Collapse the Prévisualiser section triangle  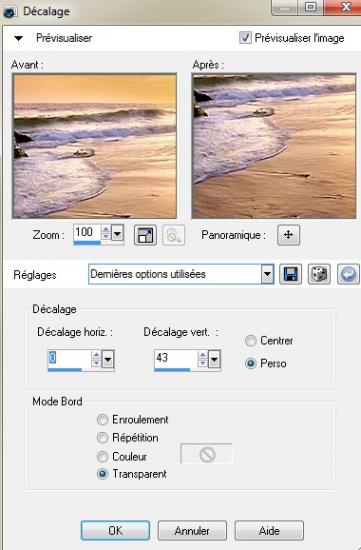[18, 38]
